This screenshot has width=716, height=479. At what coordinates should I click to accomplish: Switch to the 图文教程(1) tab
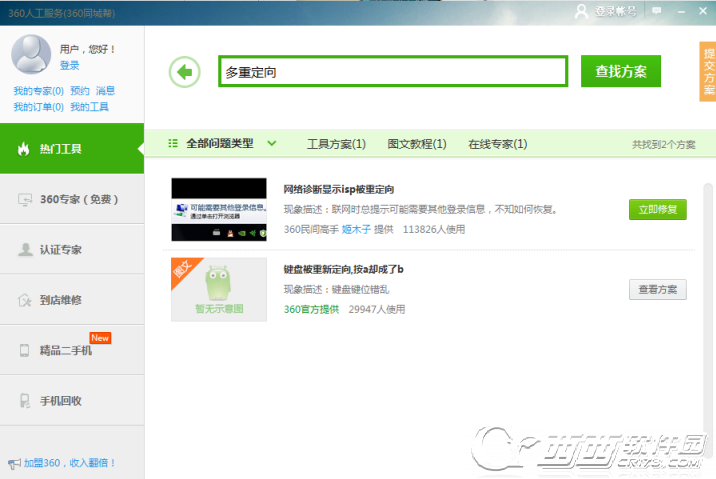pos(417,144)
